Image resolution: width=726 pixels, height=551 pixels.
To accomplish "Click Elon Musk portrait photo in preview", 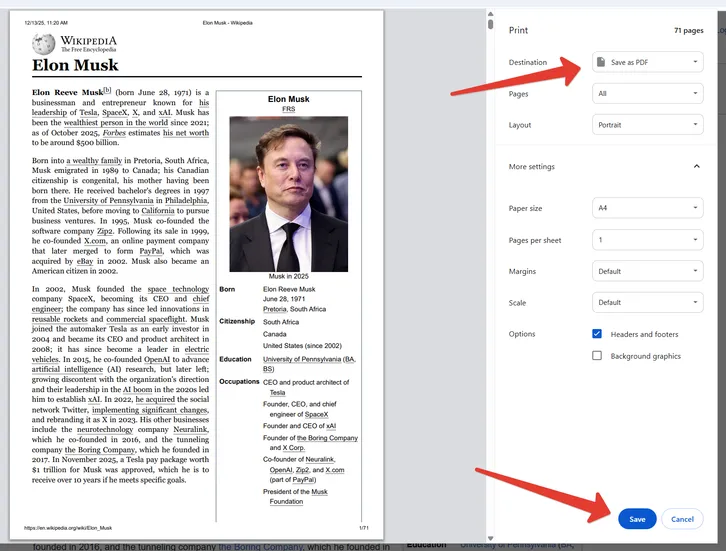I will [x=289, y=193].
